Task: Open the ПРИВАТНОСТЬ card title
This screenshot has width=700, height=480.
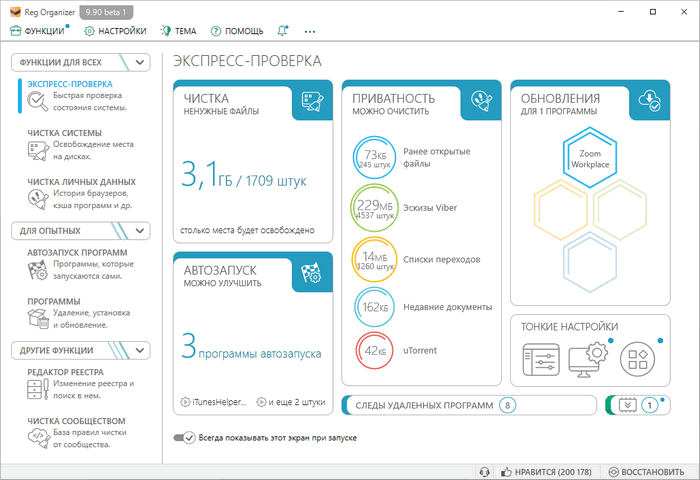Action: tap(393, 98)
